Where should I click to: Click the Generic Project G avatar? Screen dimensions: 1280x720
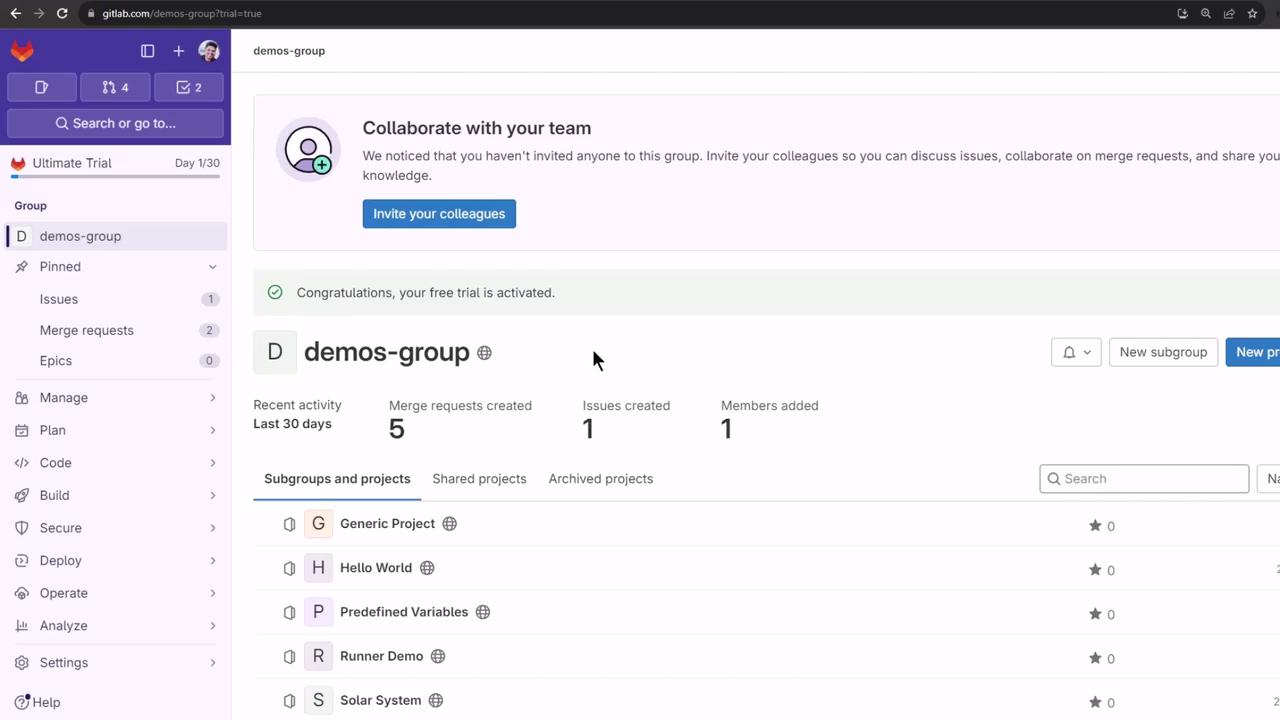point(318,524)
